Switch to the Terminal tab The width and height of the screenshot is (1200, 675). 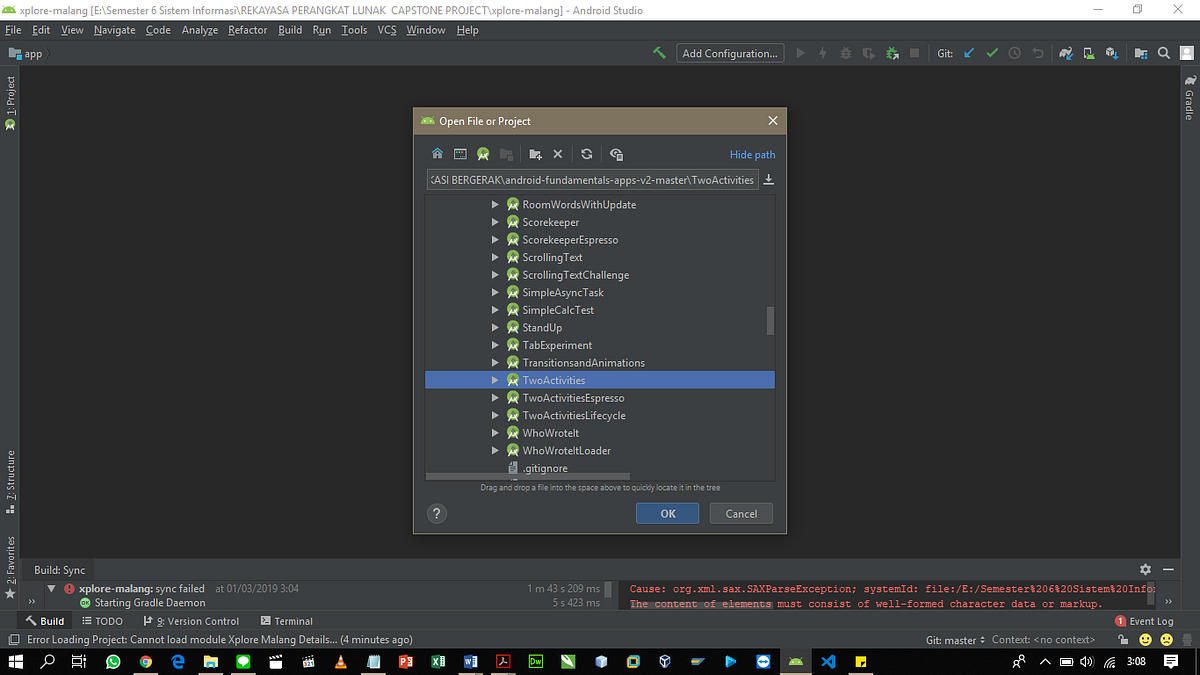[x=286, y=620]
